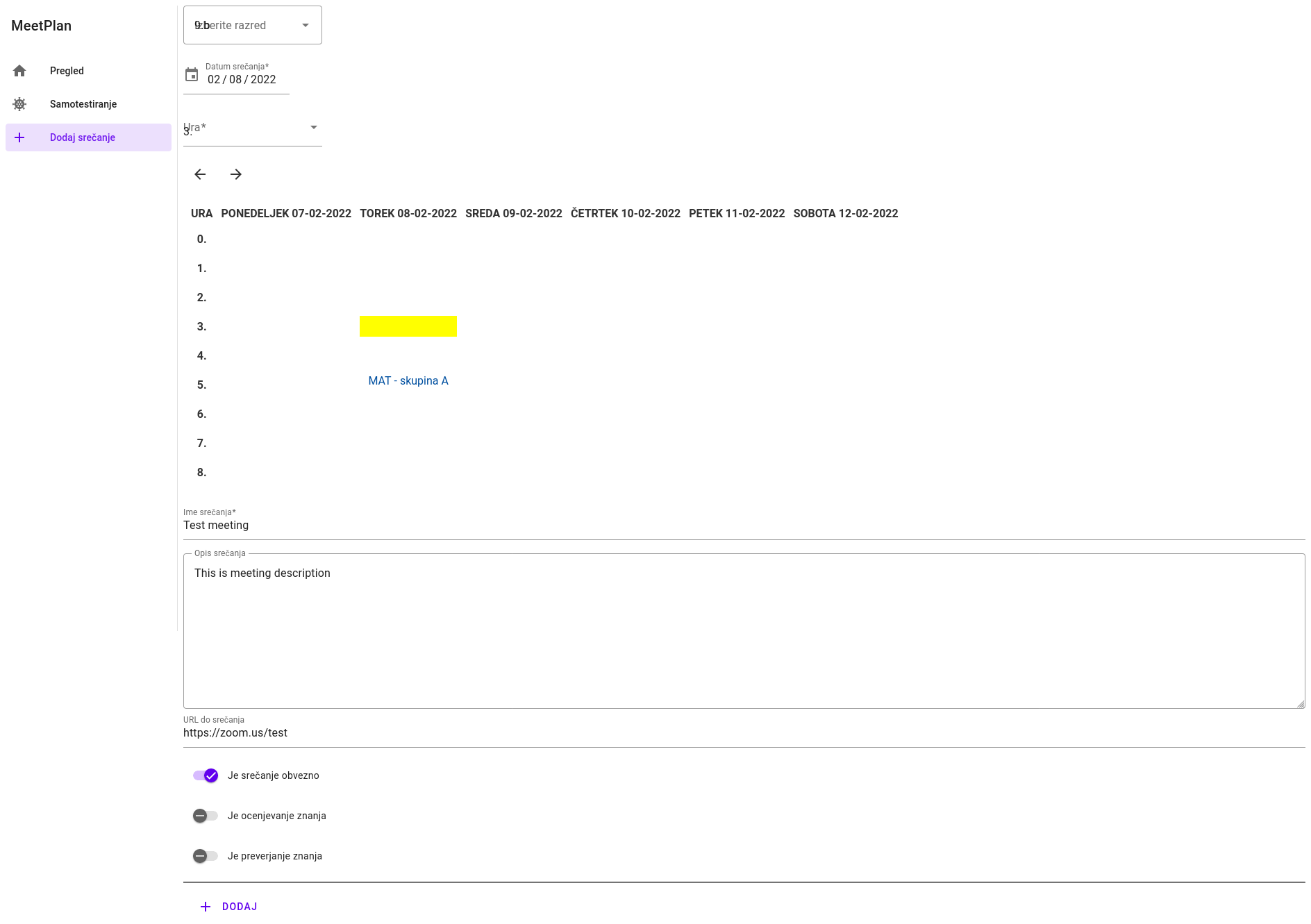Click hour row label 0.

202,240
